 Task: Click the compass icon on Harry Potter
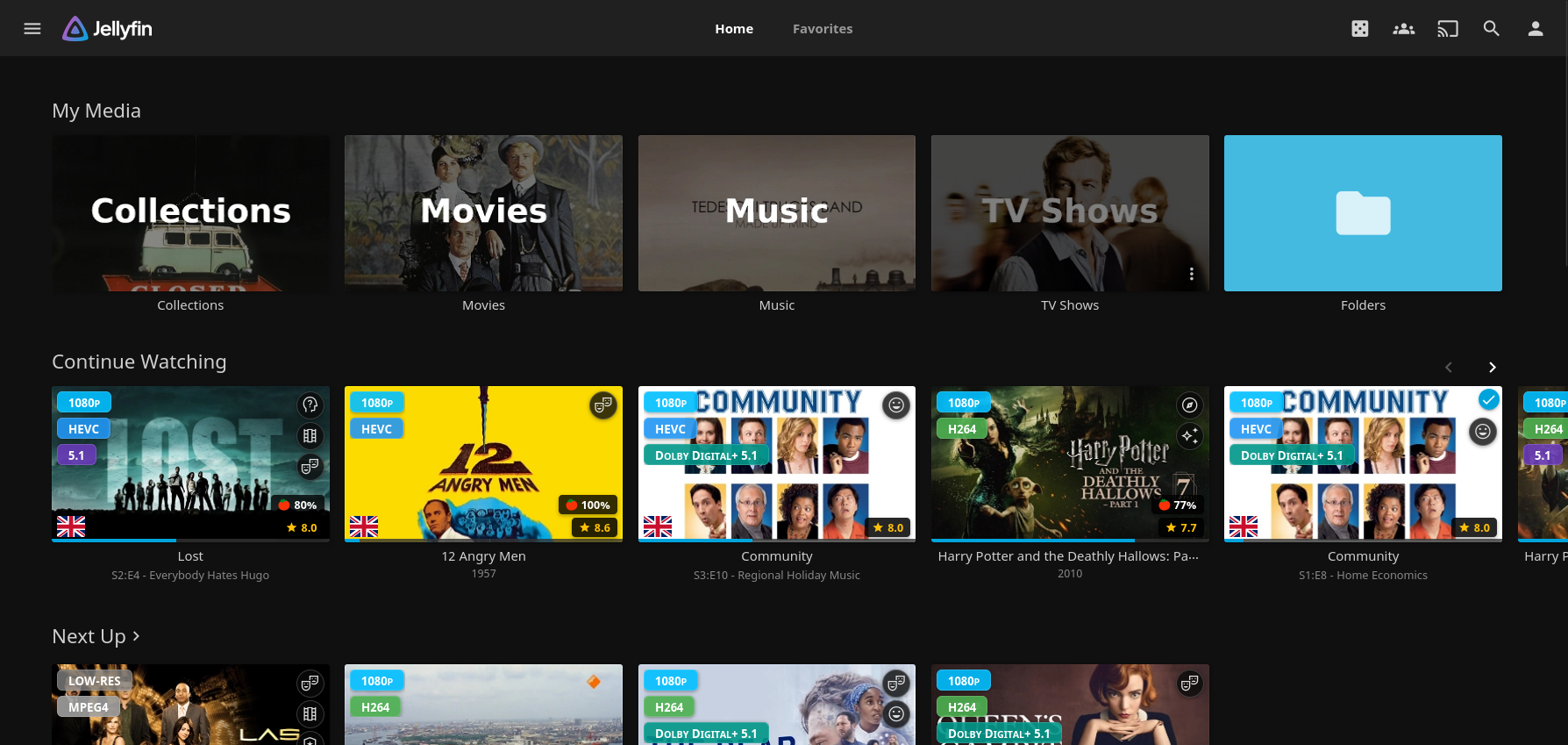[1189, 405]
